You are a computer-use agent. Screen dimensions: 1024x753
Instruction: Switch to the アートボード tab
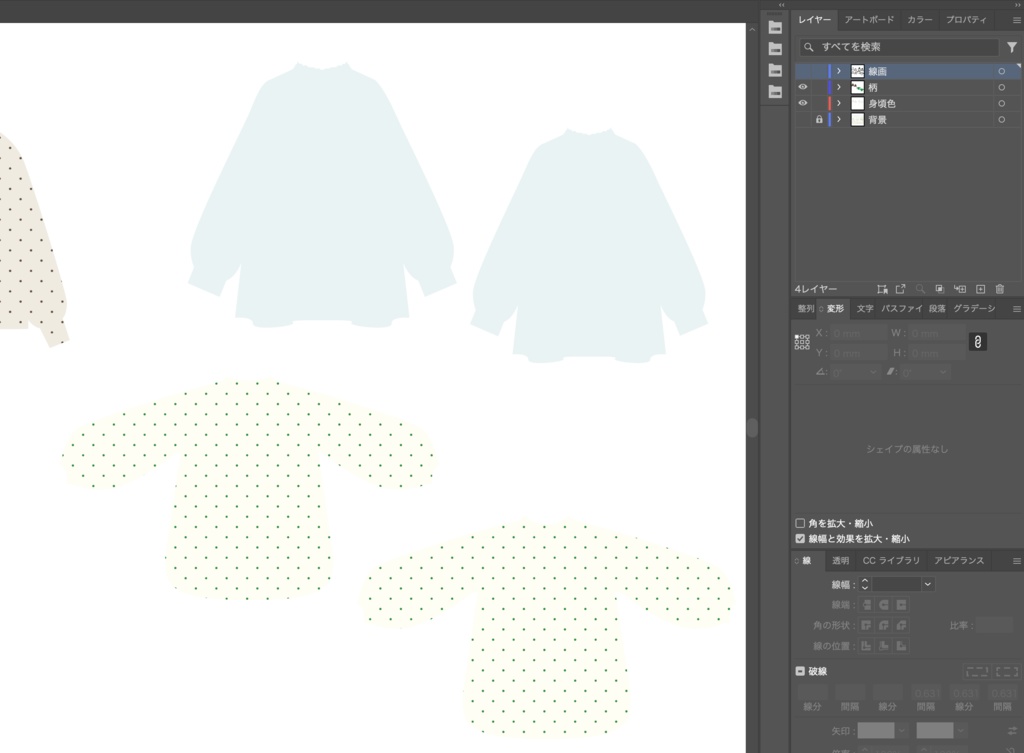[x=869, y=20]
